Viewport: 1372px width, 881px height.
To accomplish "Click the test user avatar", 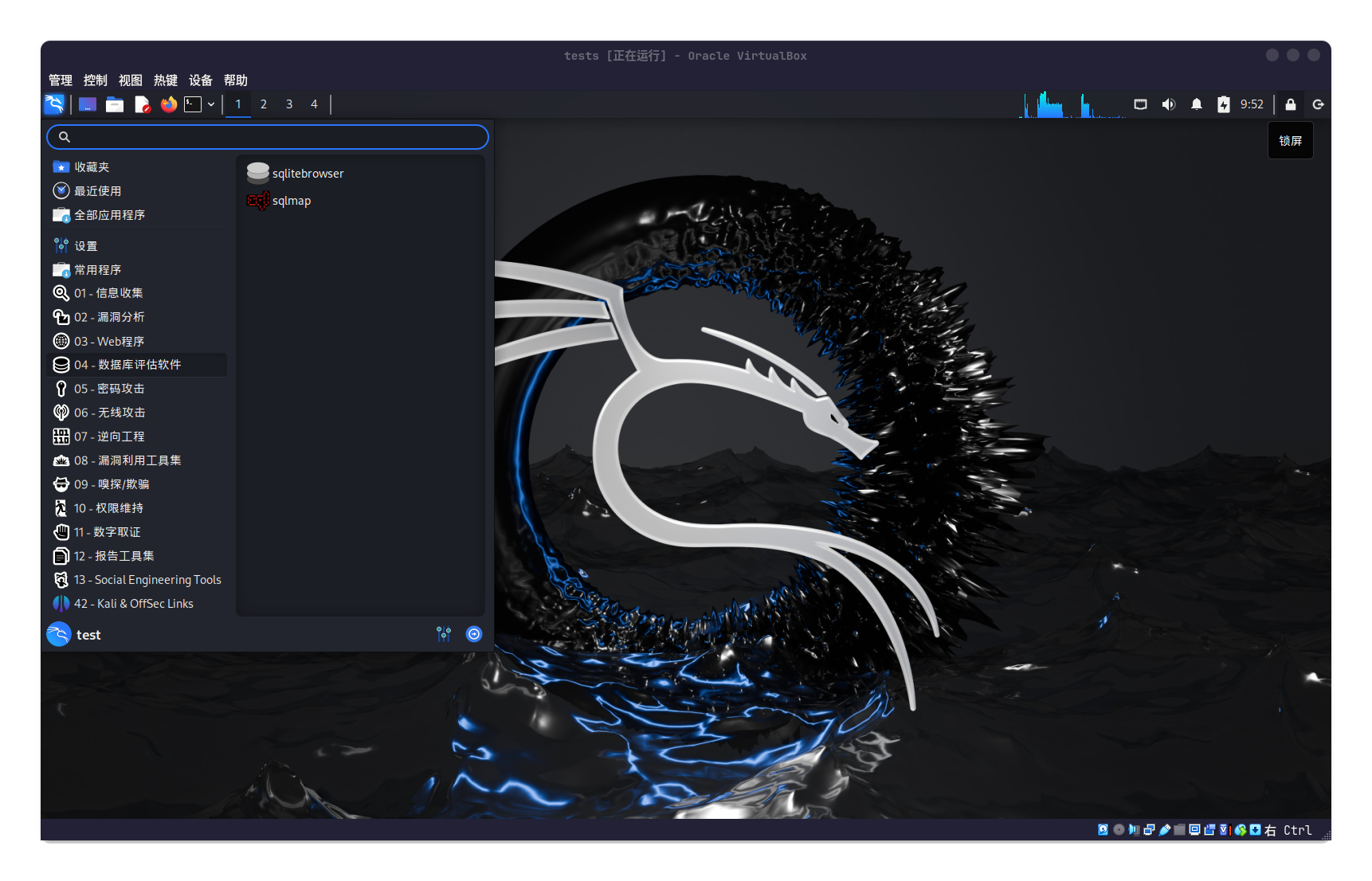I will [59, 634].
